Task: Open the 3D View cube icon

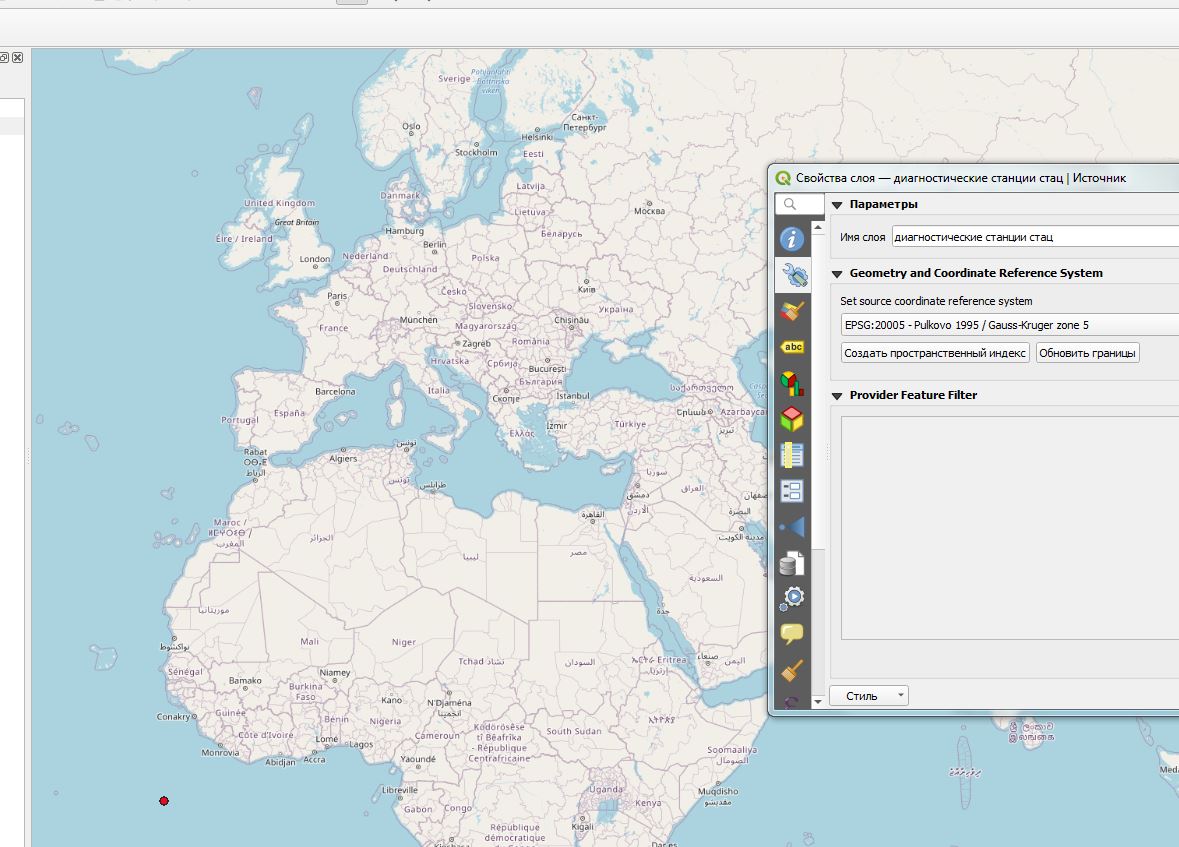Action: (x=792, y=418)
